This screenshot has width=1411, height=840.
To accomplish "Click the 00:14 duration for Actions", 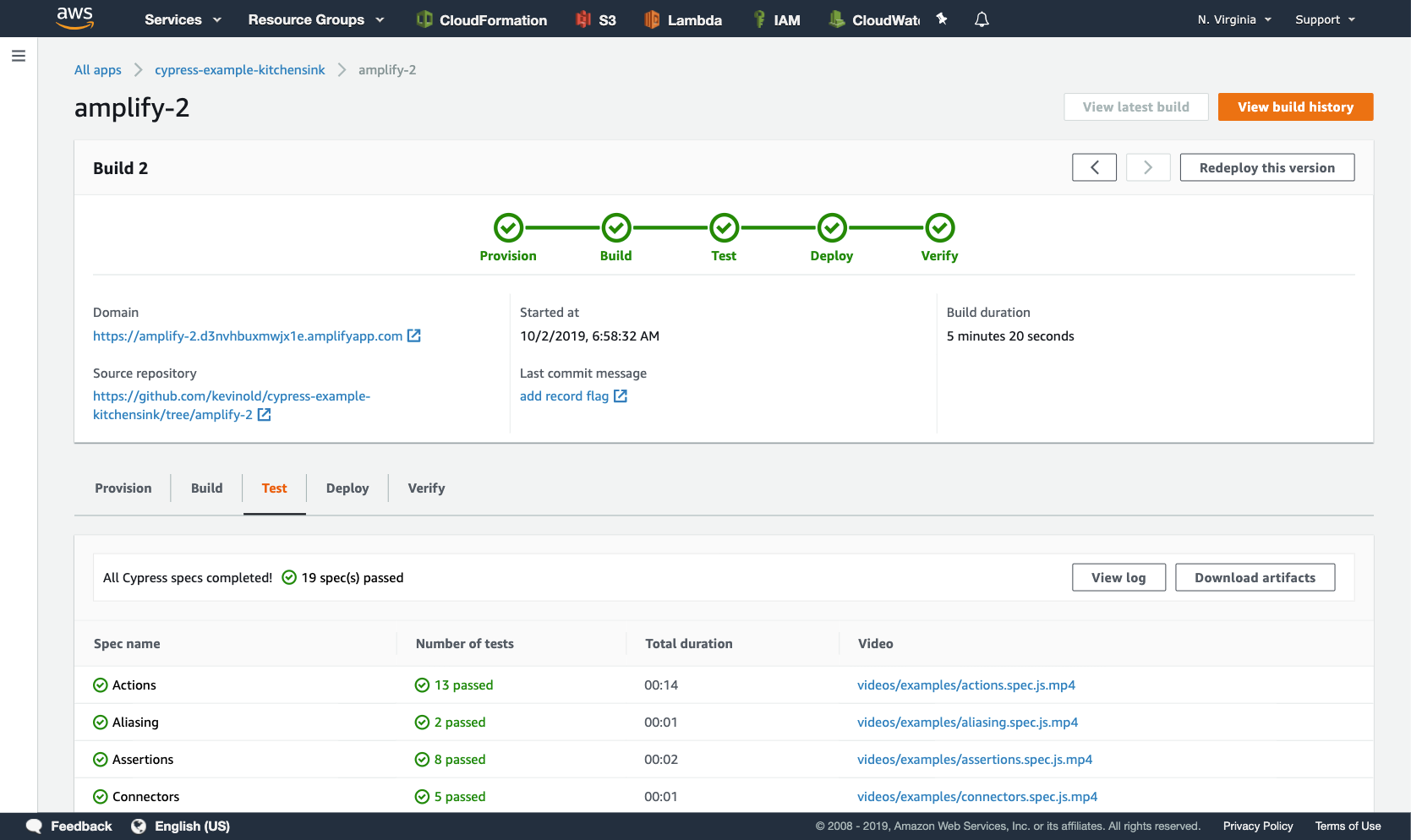I will 661,685.
